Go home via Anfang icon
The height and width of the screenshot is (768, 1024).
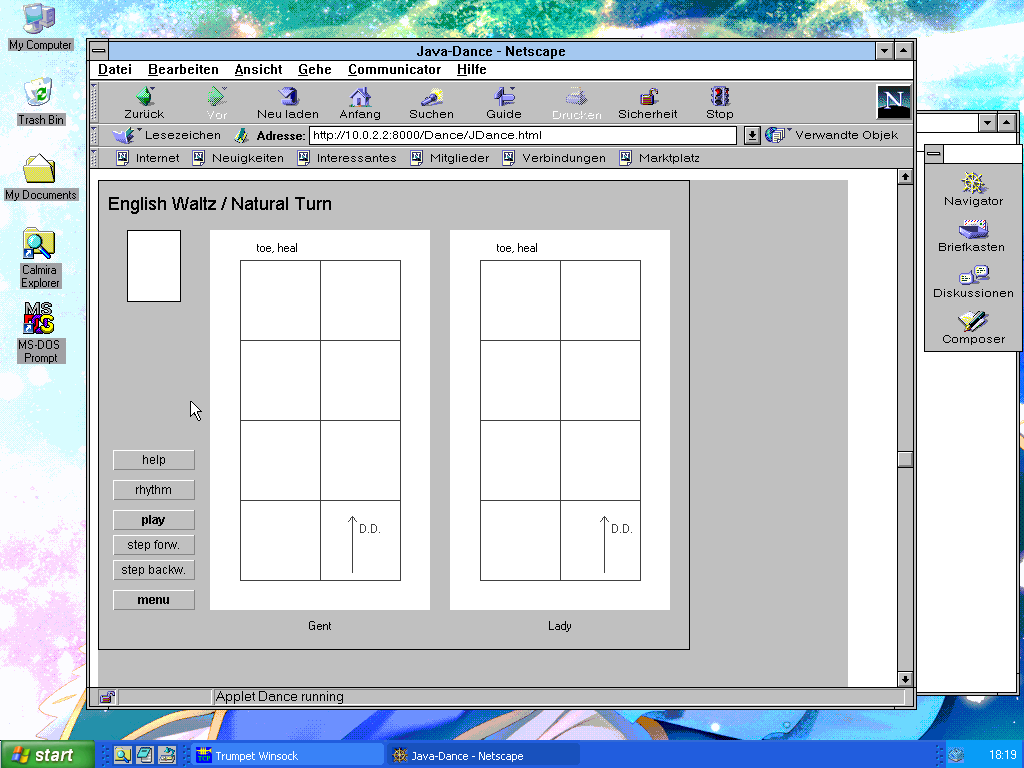360,97
